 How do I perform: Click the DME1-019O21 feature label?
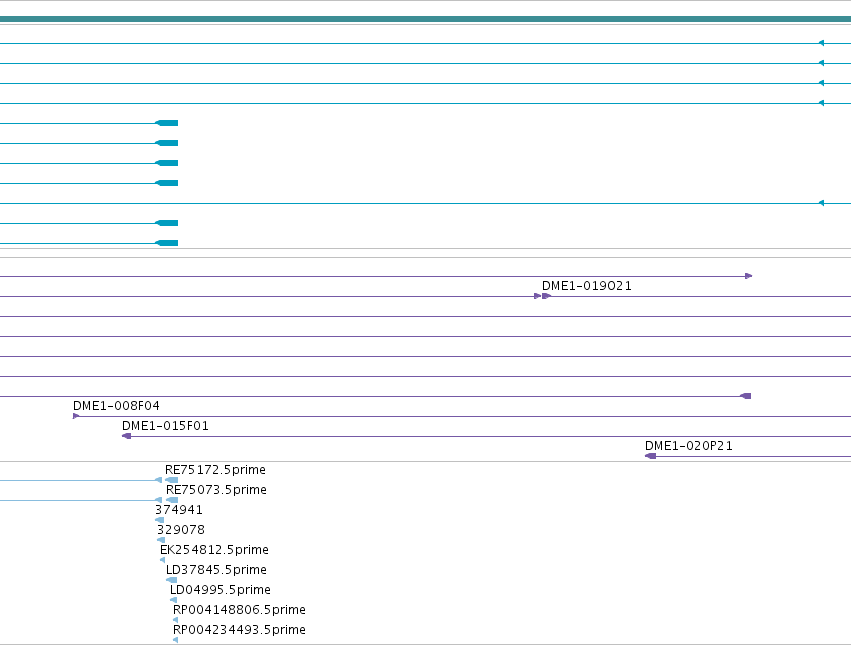click(x=587, y=286)
